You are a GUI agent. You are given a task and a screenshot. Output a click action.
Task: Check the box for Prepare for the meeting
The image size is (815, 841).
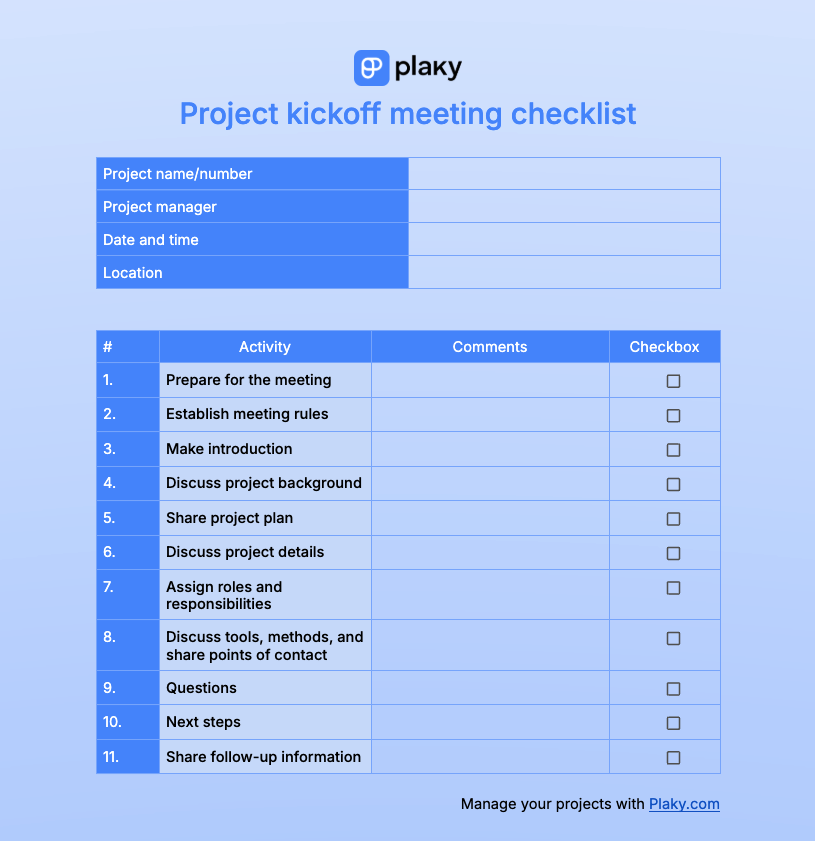(673, 381)
